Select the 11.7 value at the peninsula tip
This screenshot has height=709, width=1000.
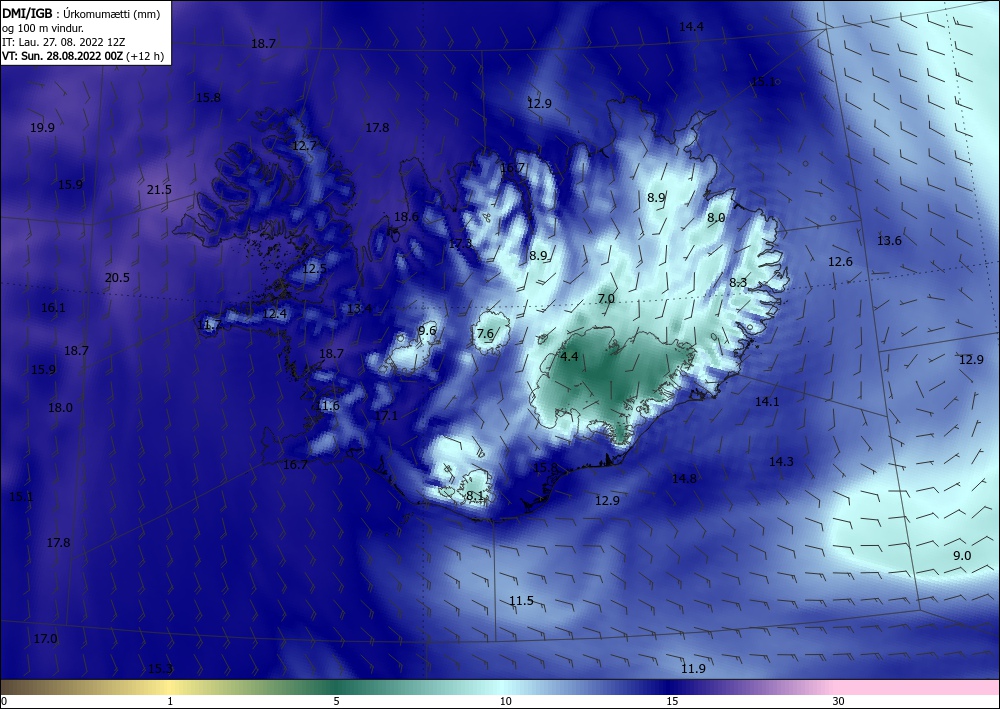(210, 325)
